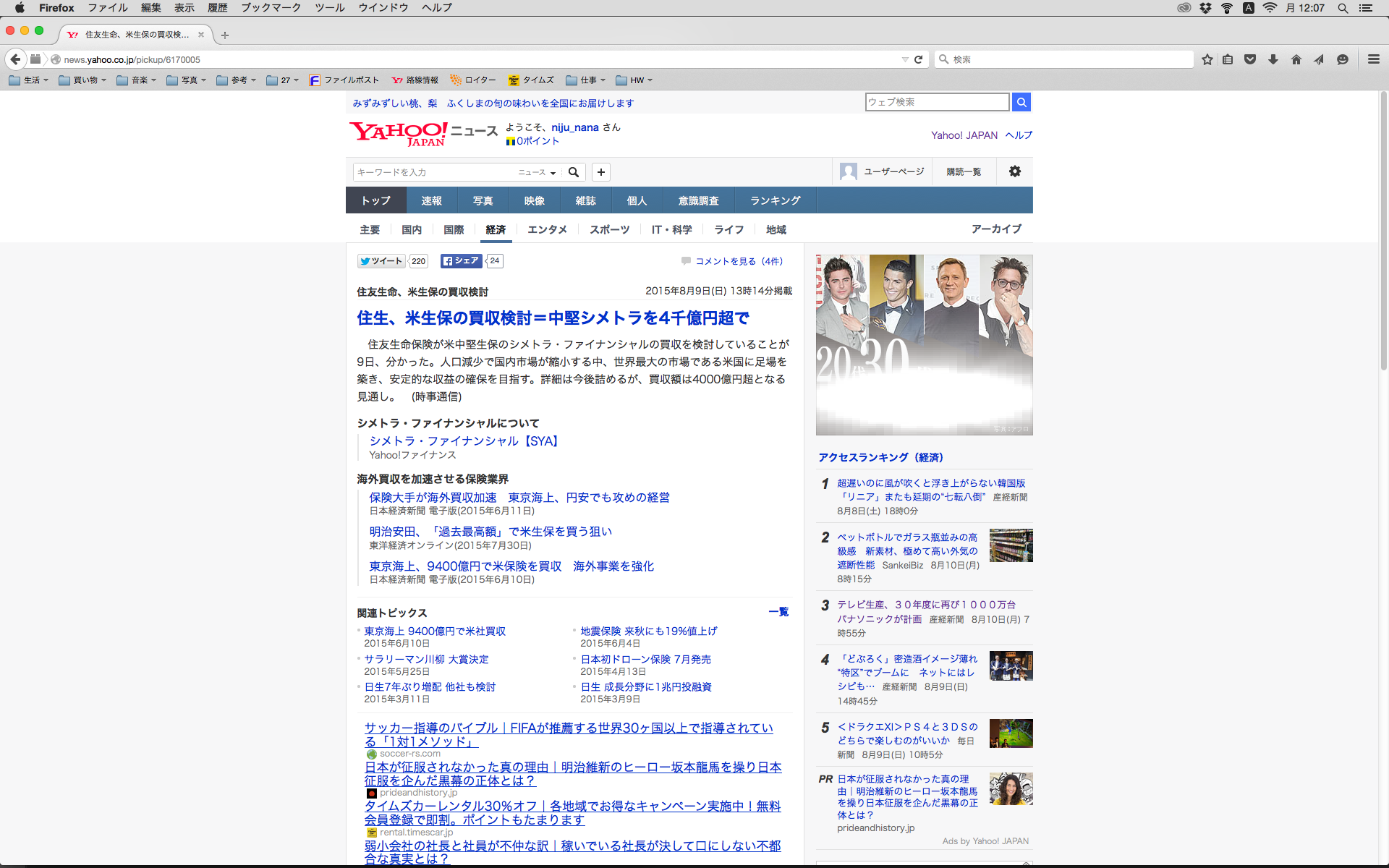Open the コメントを見る (4件) link

point(739,261)
